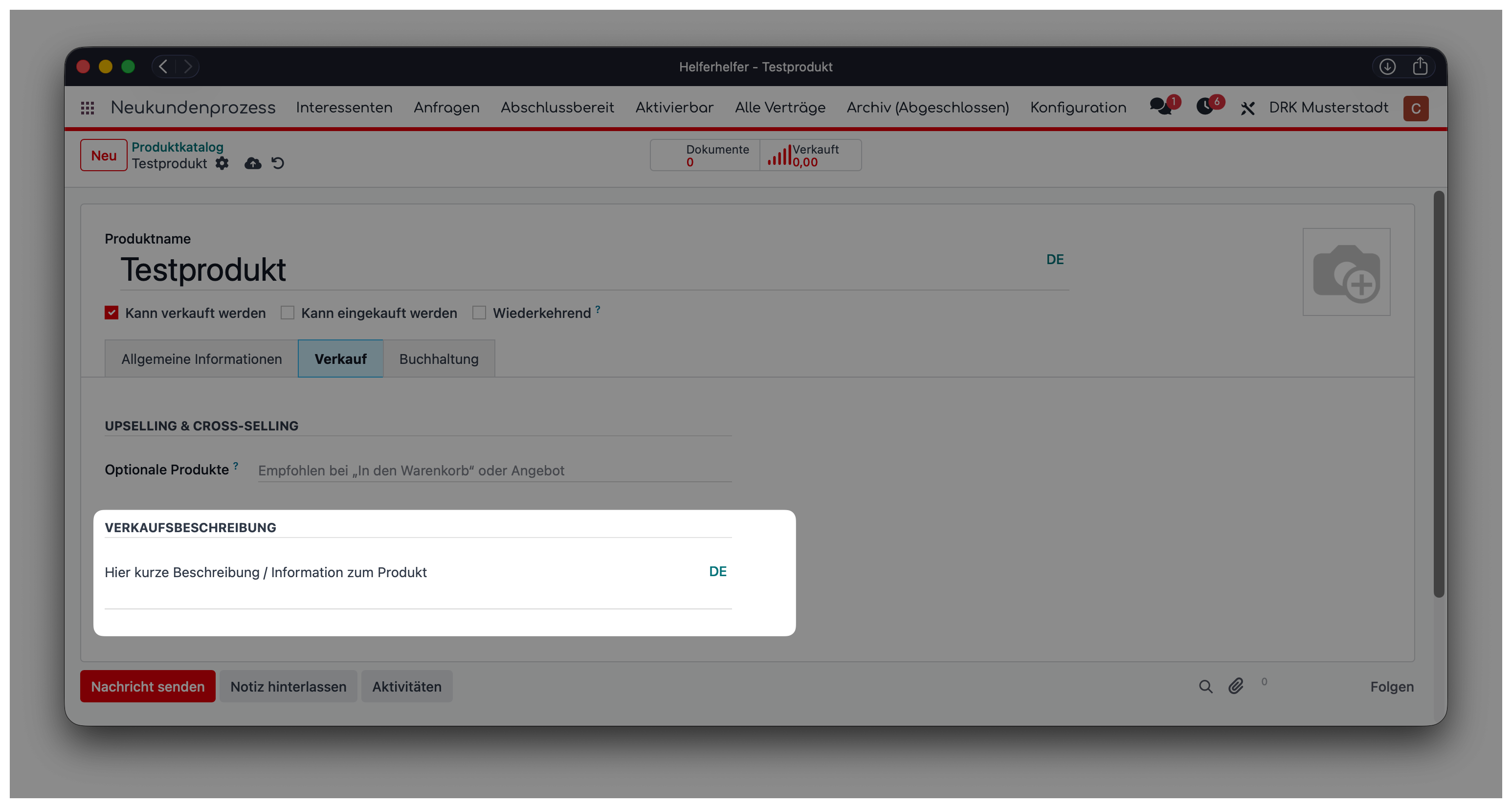Uncheck Kann verkauft werden
The height and width of the screenshot is (808, 1512).
(x=111, y=313)
